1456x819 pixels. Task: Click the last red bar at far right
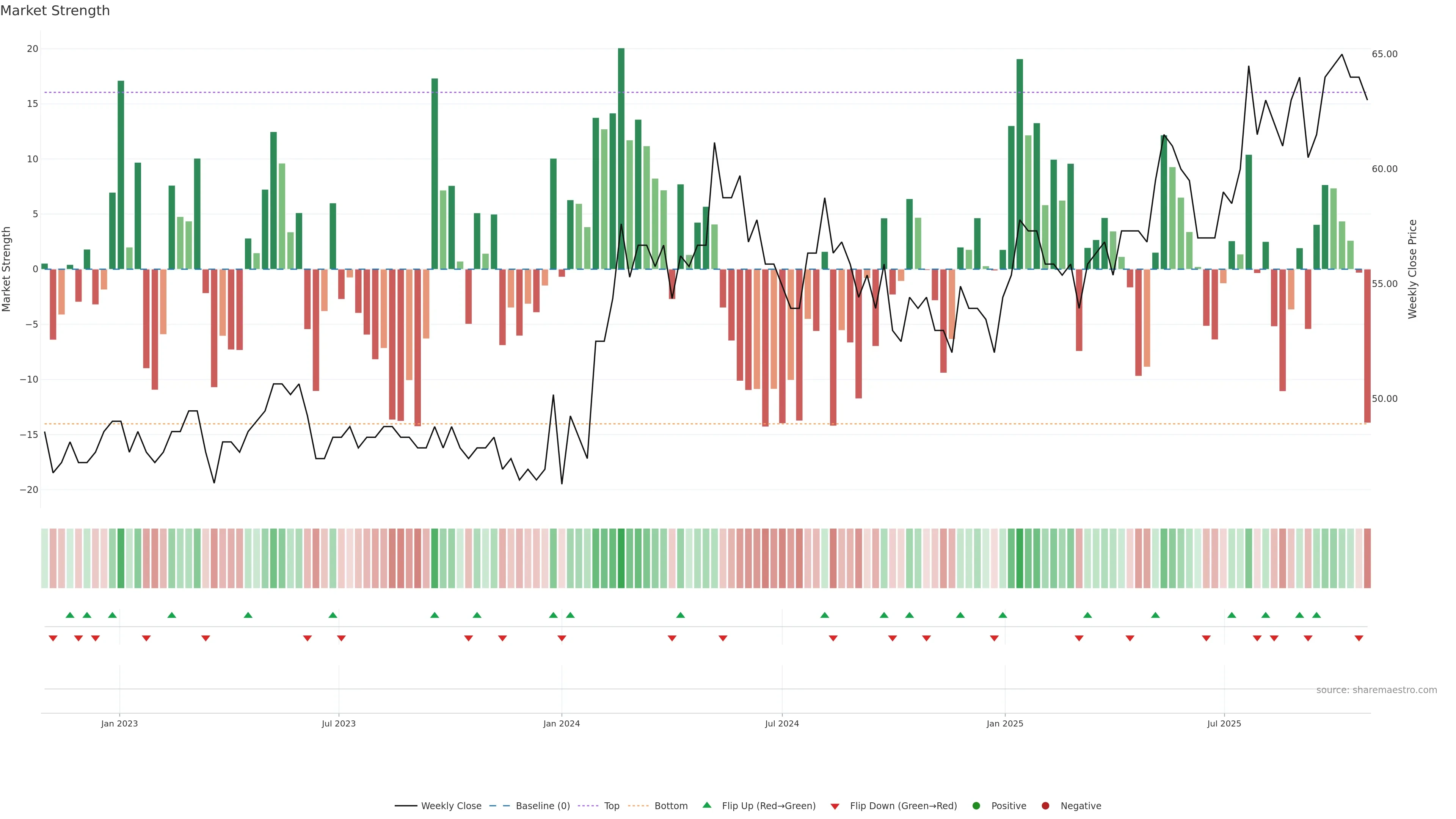click(x=1367, y=345)
